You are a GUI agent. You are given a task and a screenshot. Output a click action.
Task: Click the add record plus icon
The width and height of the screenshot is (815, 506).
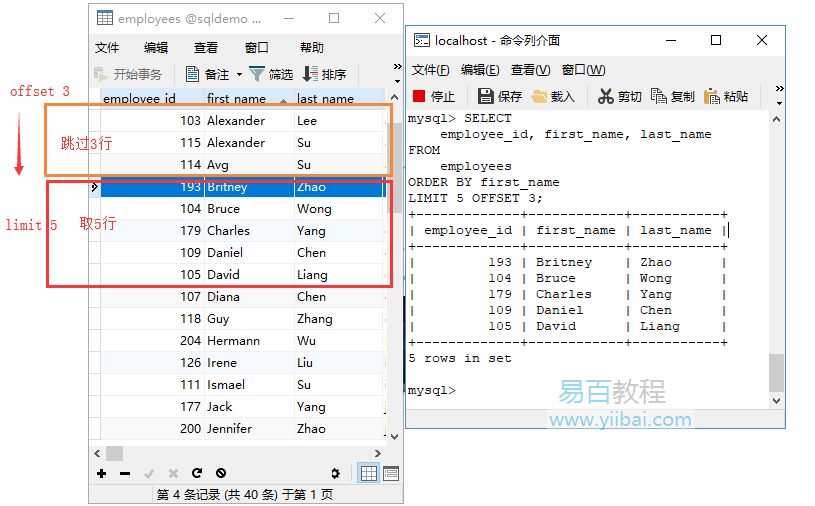(x=101, y=473)
